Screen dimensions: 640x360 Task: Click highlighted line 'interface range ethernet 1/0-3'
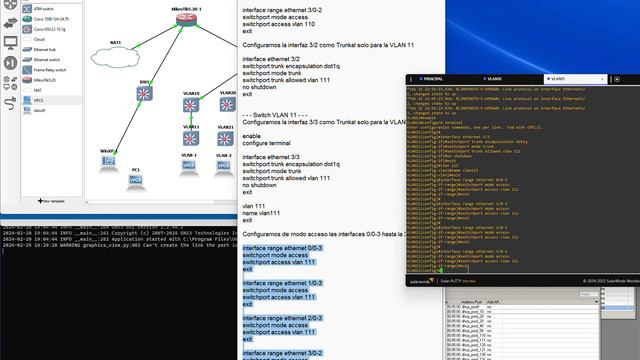click(x=282, y=283)
